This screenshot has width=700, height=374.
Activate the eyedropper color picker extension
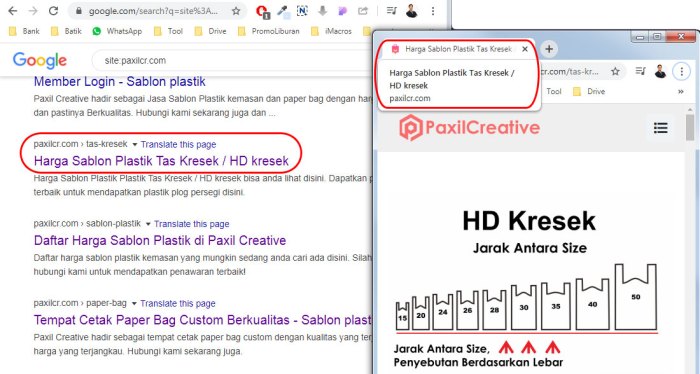(x=283, y=11)
